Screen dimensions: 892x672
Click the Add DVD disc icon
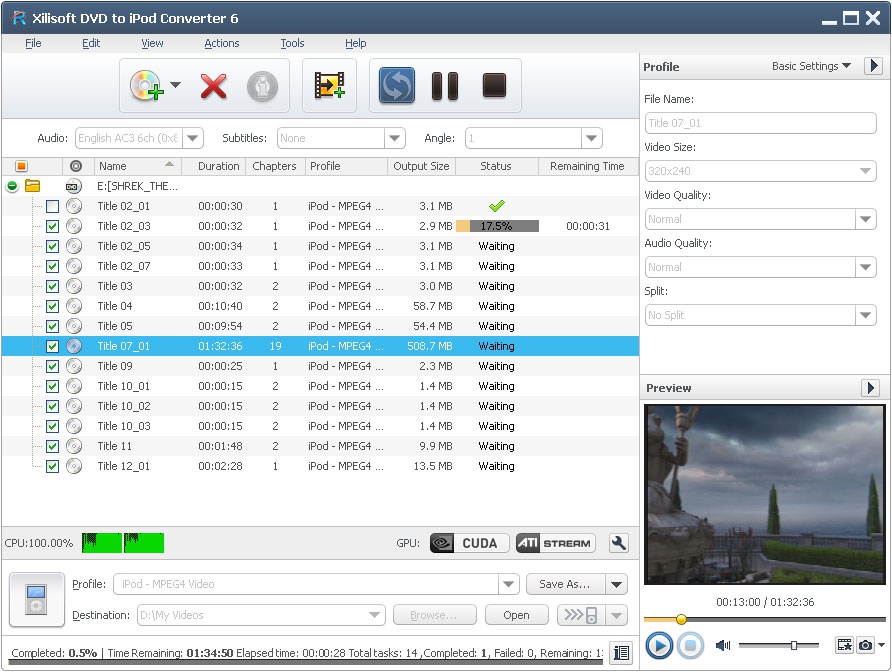tap(145, 86)
